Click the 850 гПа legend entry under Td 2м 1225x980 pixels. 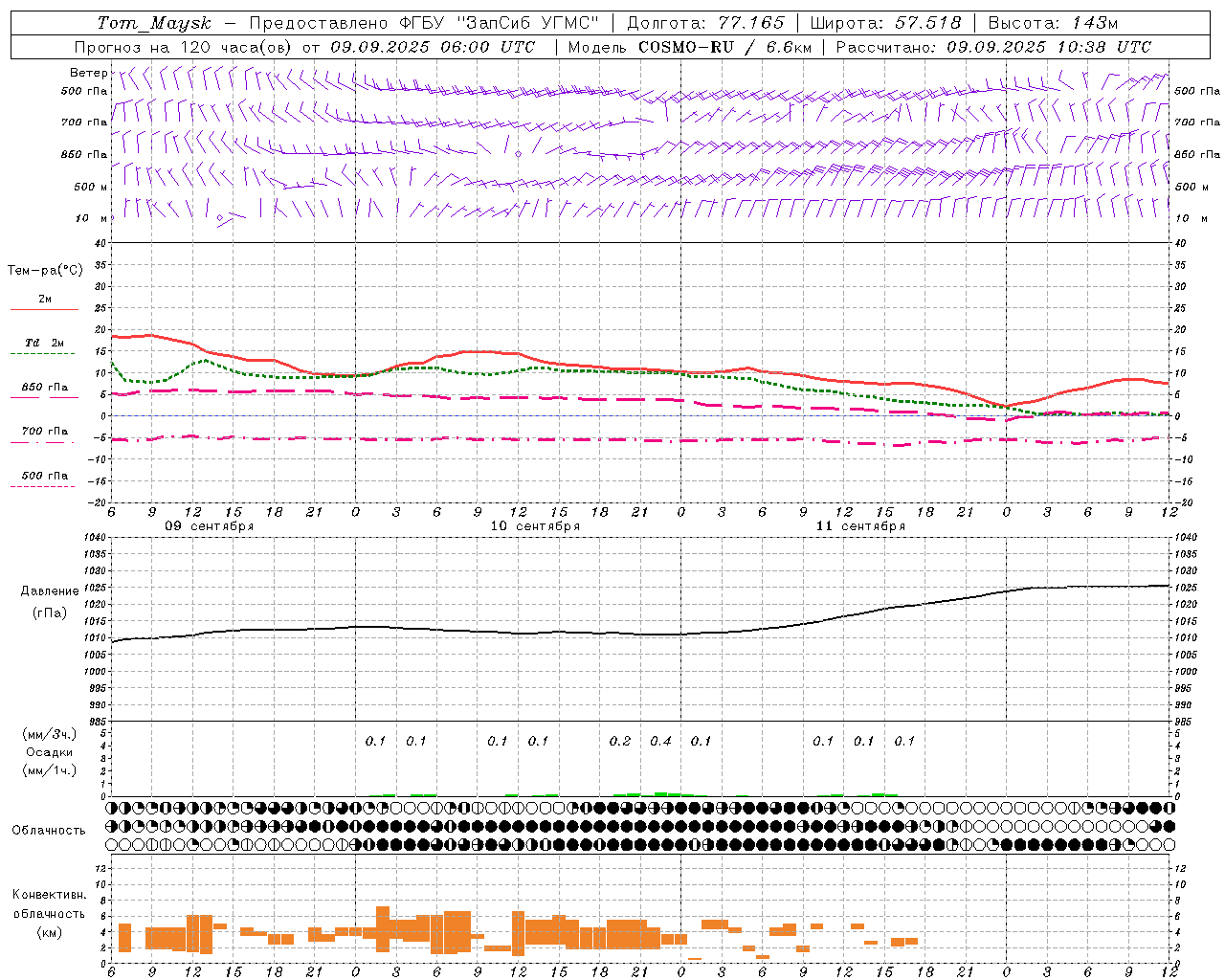point(44,388)
